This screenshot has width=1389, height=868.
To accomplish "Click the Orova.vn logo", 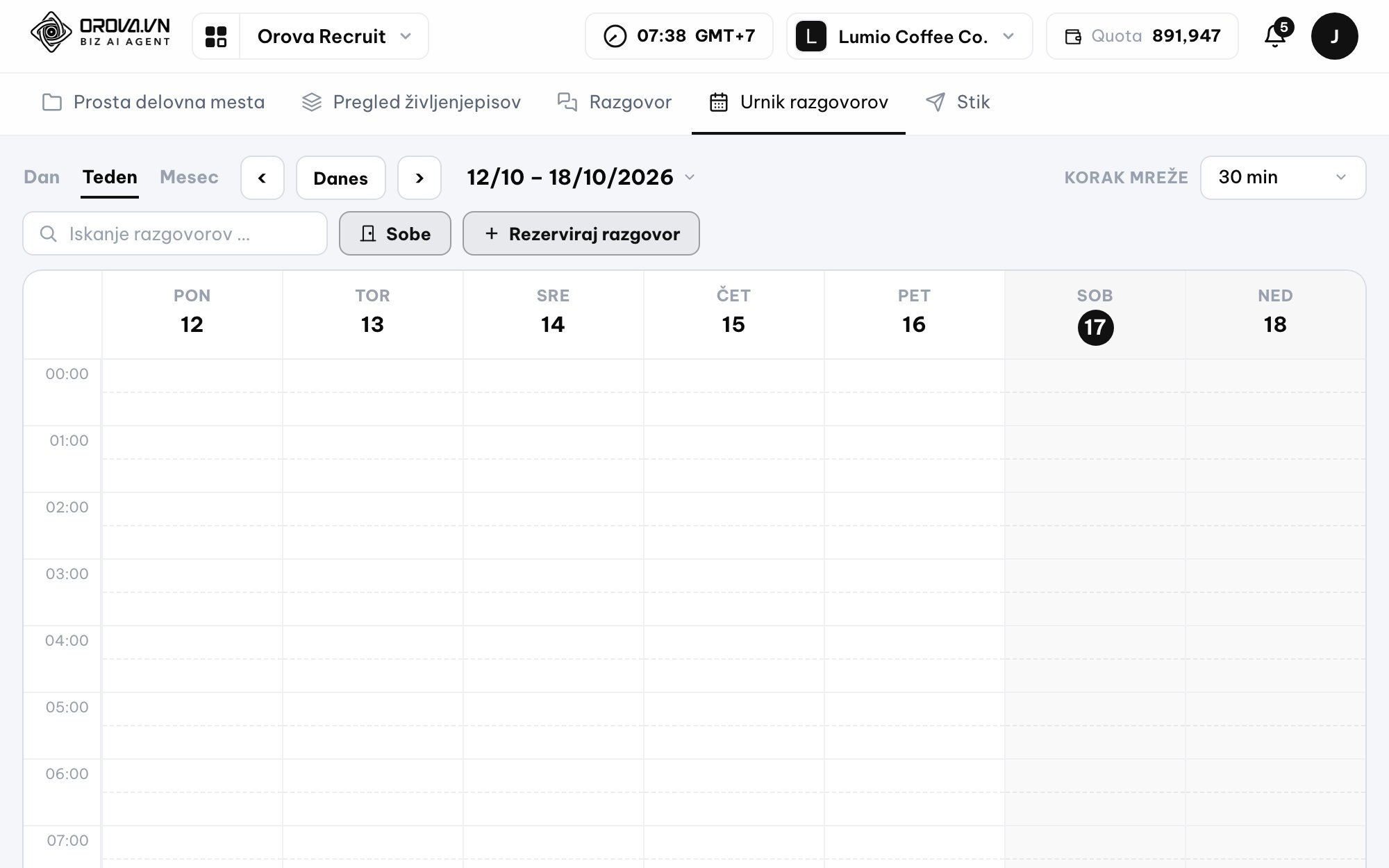I will pyautogui.click(x=101, y=33).
